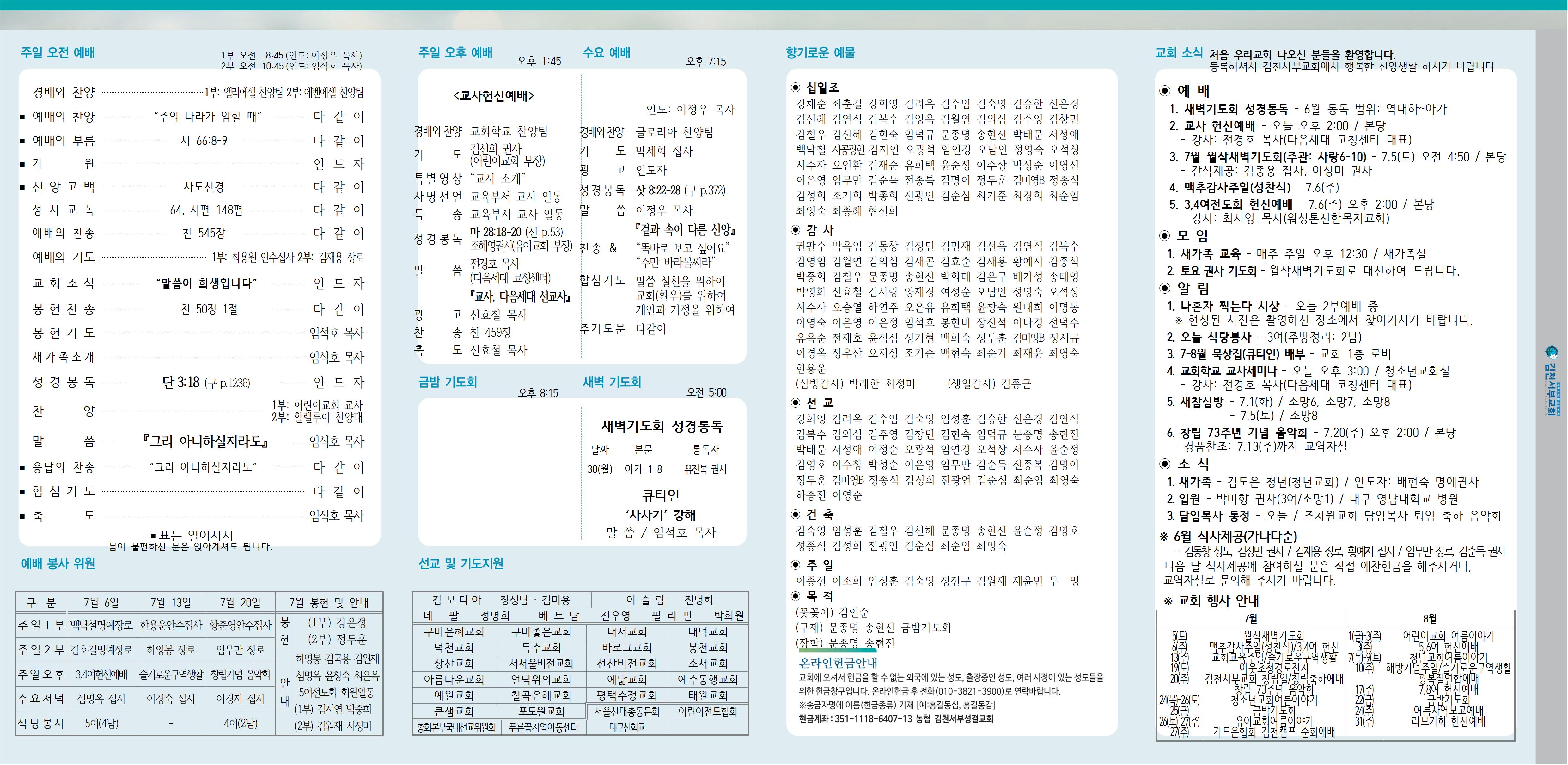Select '마 28:18-20' scripture in afternoon service

click(x=496, y=232)
